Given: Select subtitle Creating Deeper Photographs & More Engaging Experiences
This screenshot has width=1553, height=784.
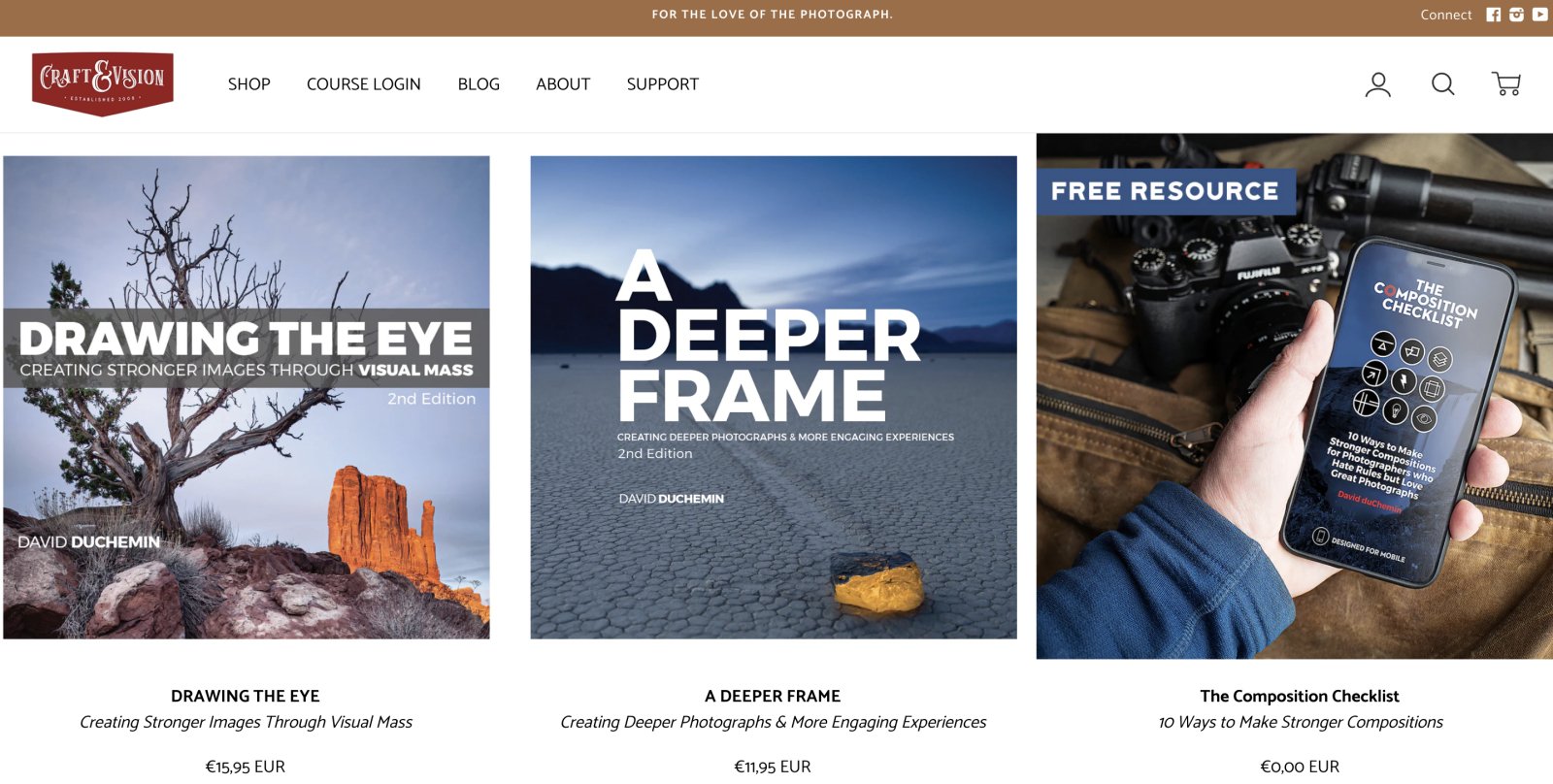Looking at the screenshot, I should click(x=773, y=722).
